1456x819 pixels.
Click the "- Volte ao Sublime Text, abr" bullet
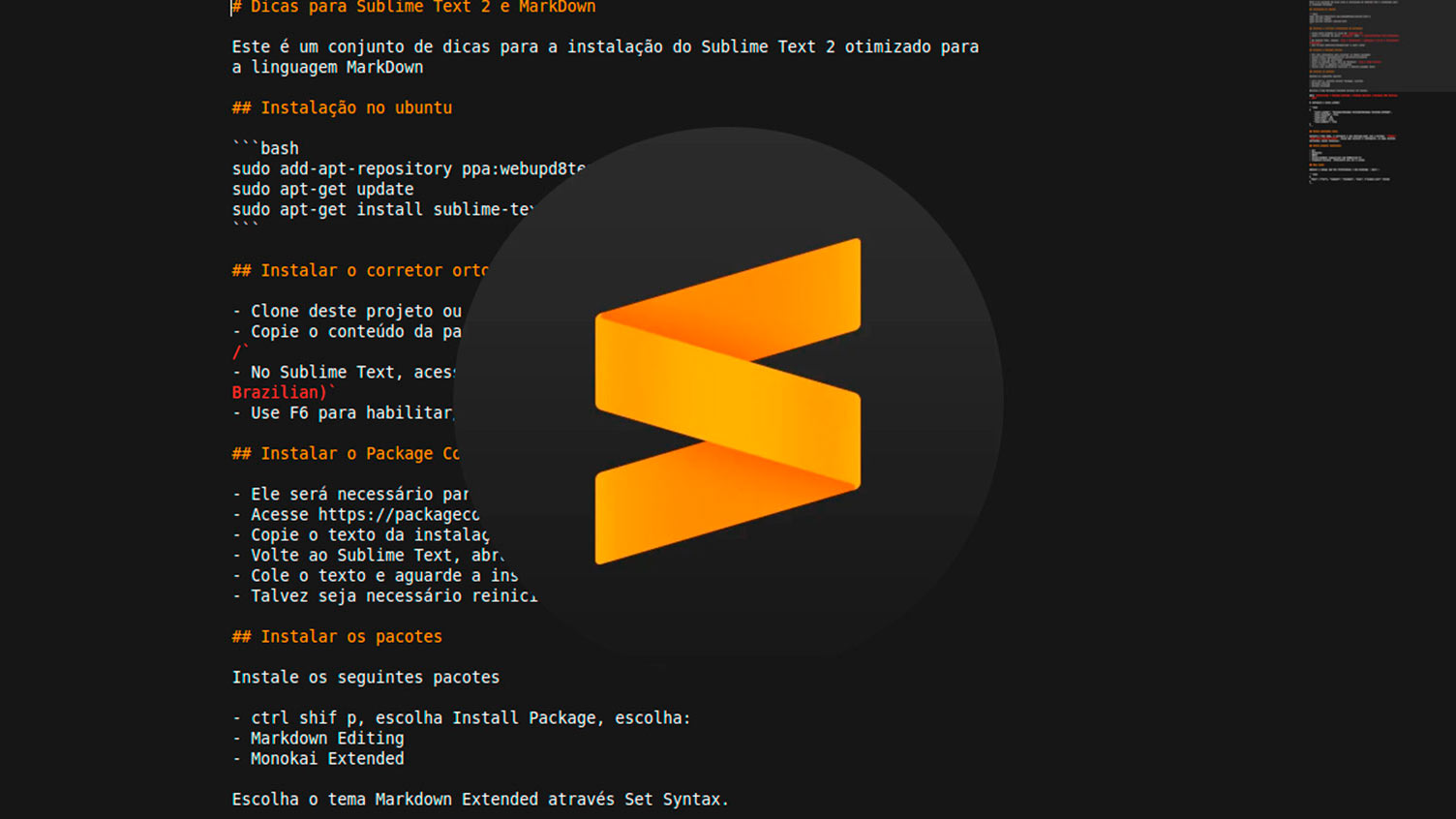(x=368, y=555)
